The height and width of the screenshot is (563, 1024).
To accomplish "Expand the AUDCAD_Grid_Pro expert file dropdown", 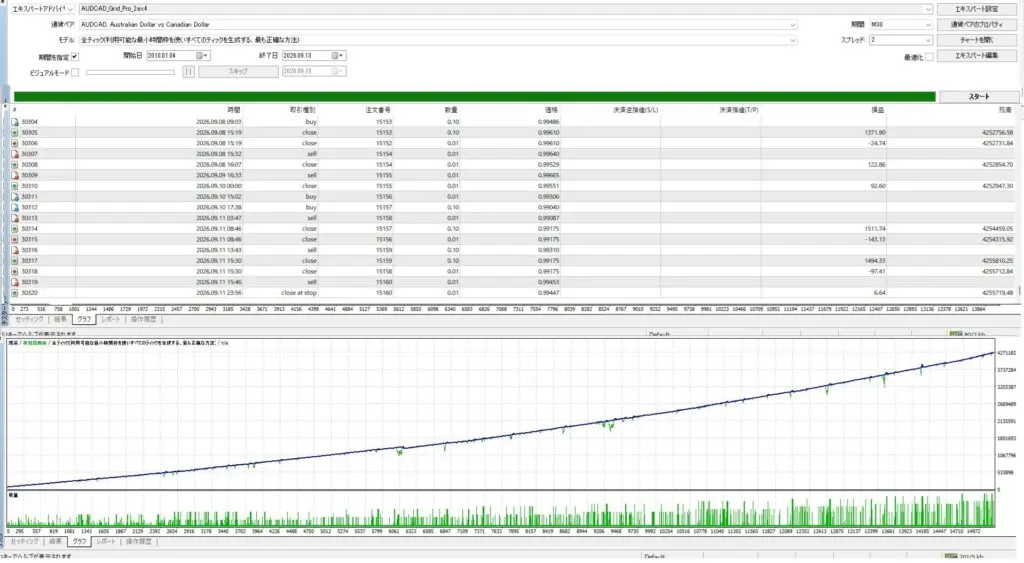I will click(x=927, y=9).
